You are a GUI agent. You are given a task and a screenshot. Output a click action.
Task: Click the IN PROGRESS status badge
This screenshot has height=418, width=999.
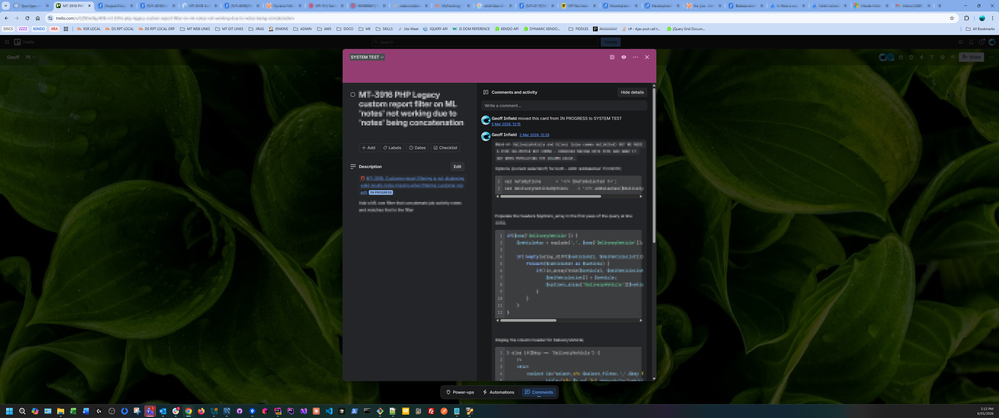point(380,192)
